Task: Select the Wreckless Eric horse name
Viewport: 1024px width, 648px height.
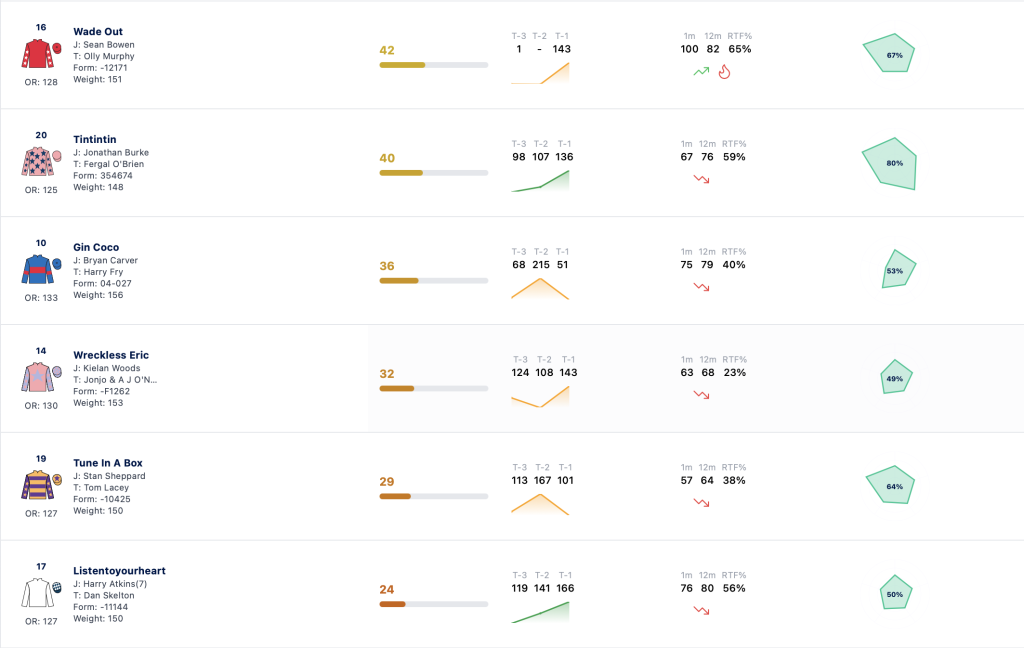Action: pyautogui.click(x=111, y=355)
